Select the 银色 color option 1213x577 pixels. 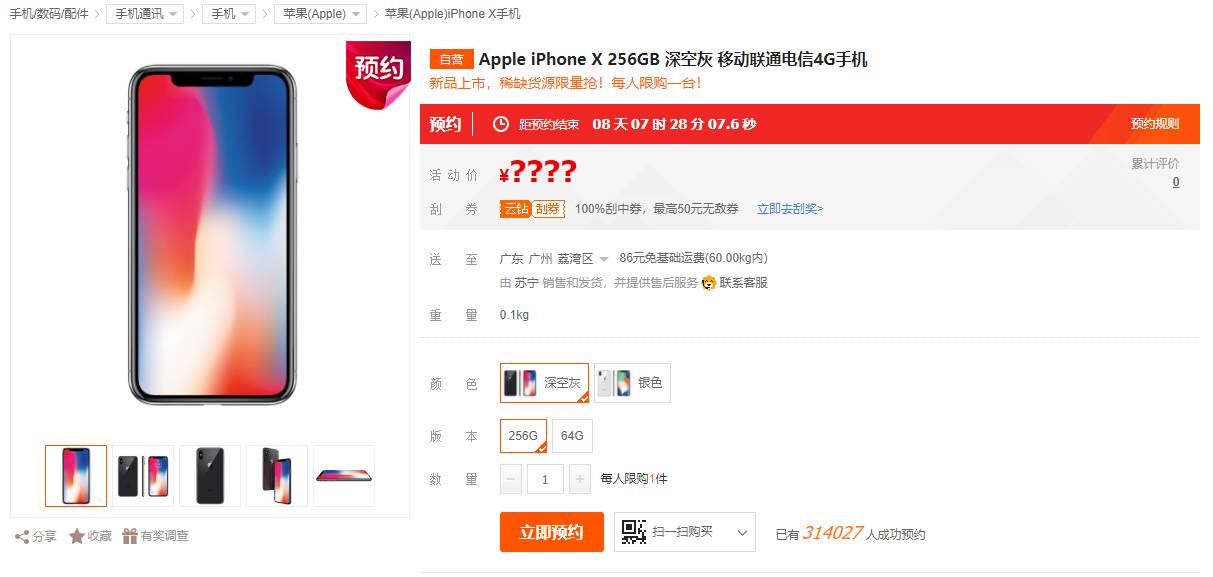point(632,383)
